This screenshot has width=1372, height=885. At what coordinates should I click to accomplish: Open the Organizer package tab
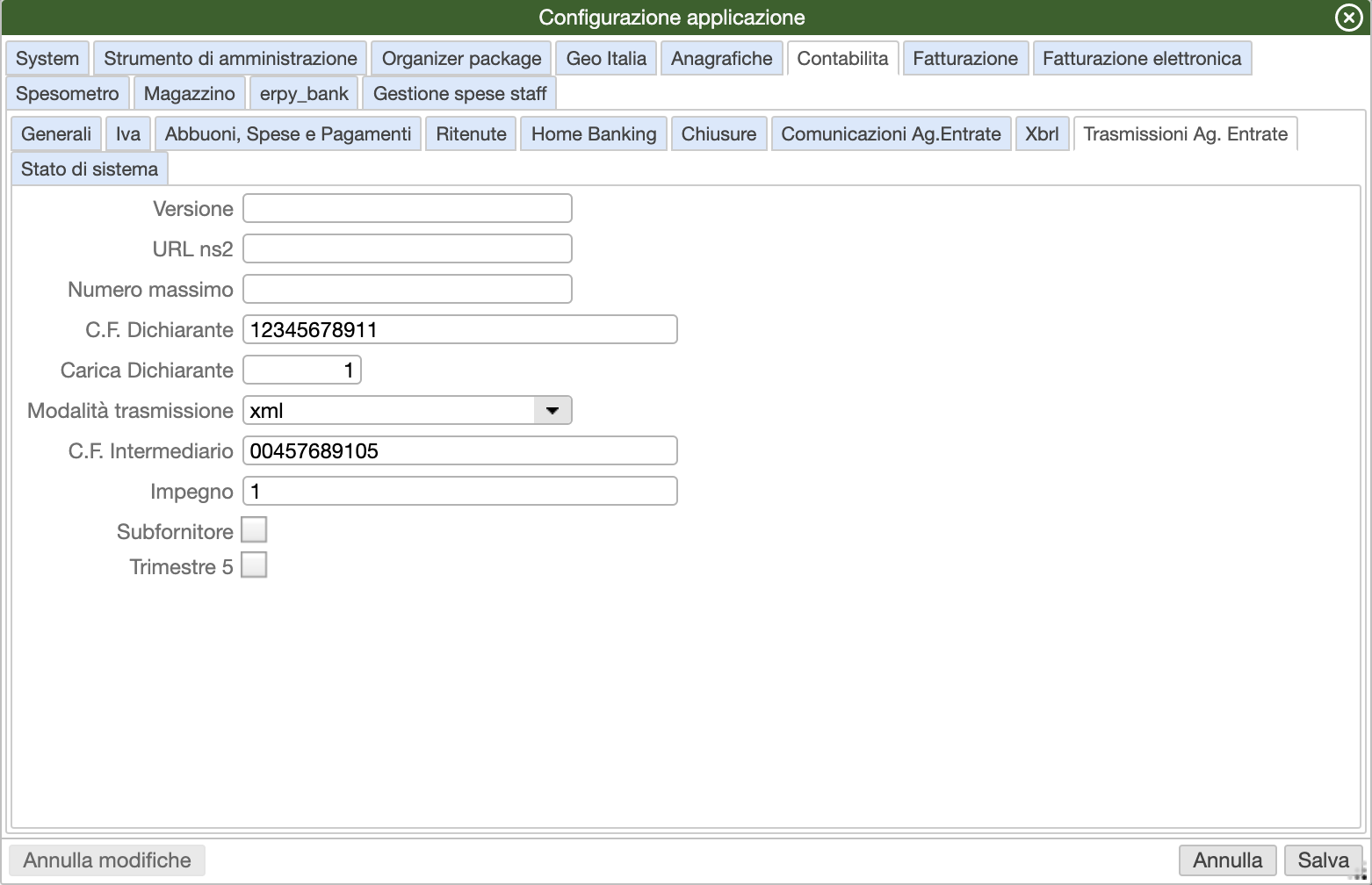[461, 59]
